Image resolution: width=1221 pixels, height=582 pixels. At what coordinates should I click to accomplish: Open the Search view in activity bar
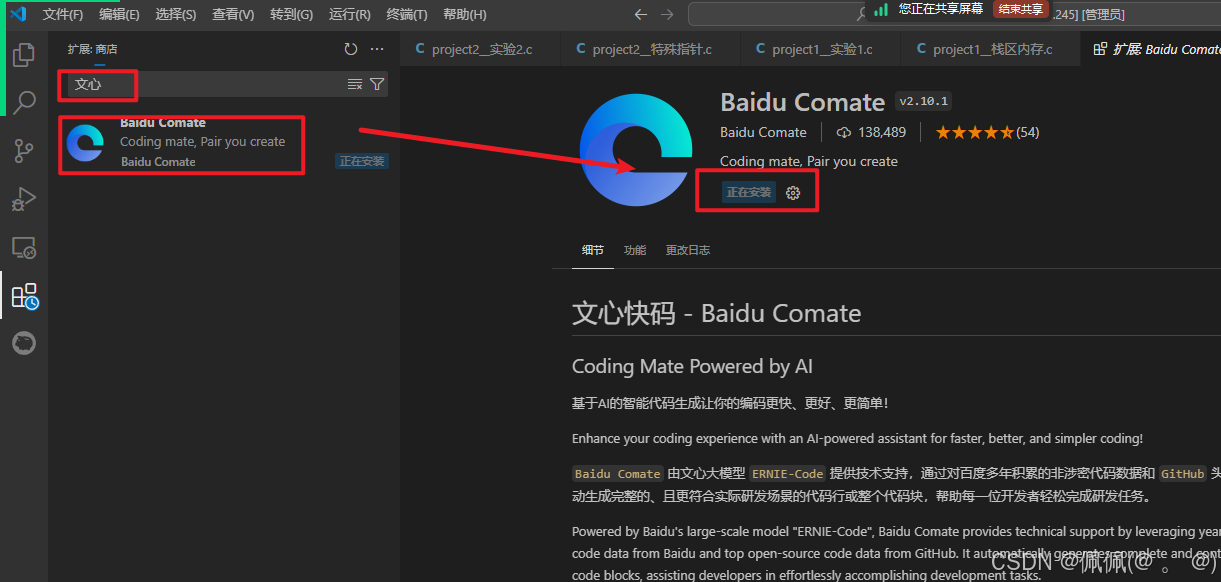(23, 102)
